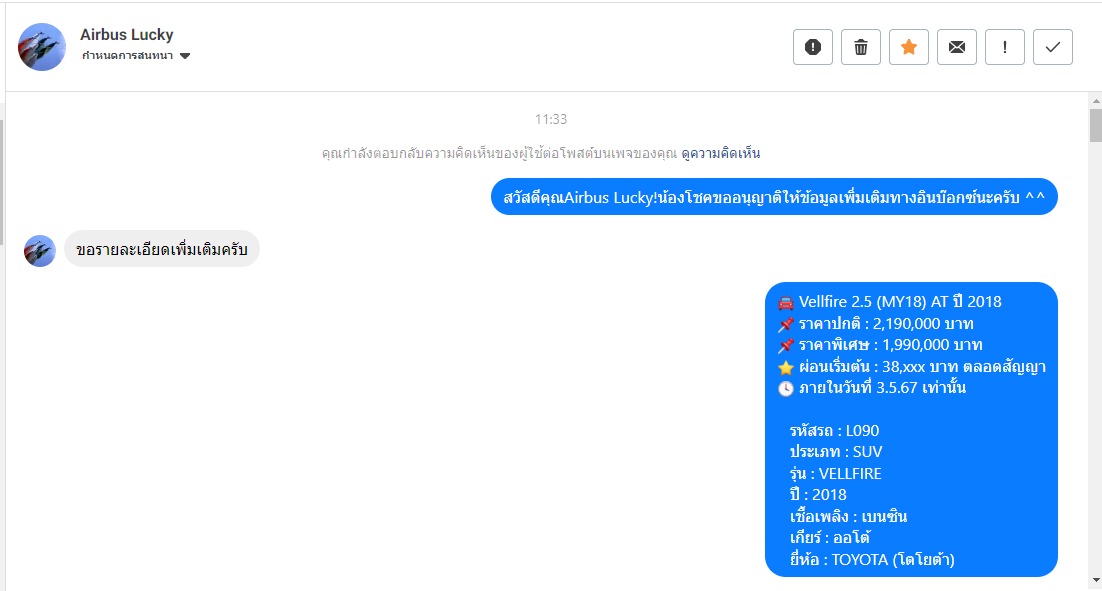Flag conversation with the exclamation mark icon

pyautogui.click(x=1004, y=47)
